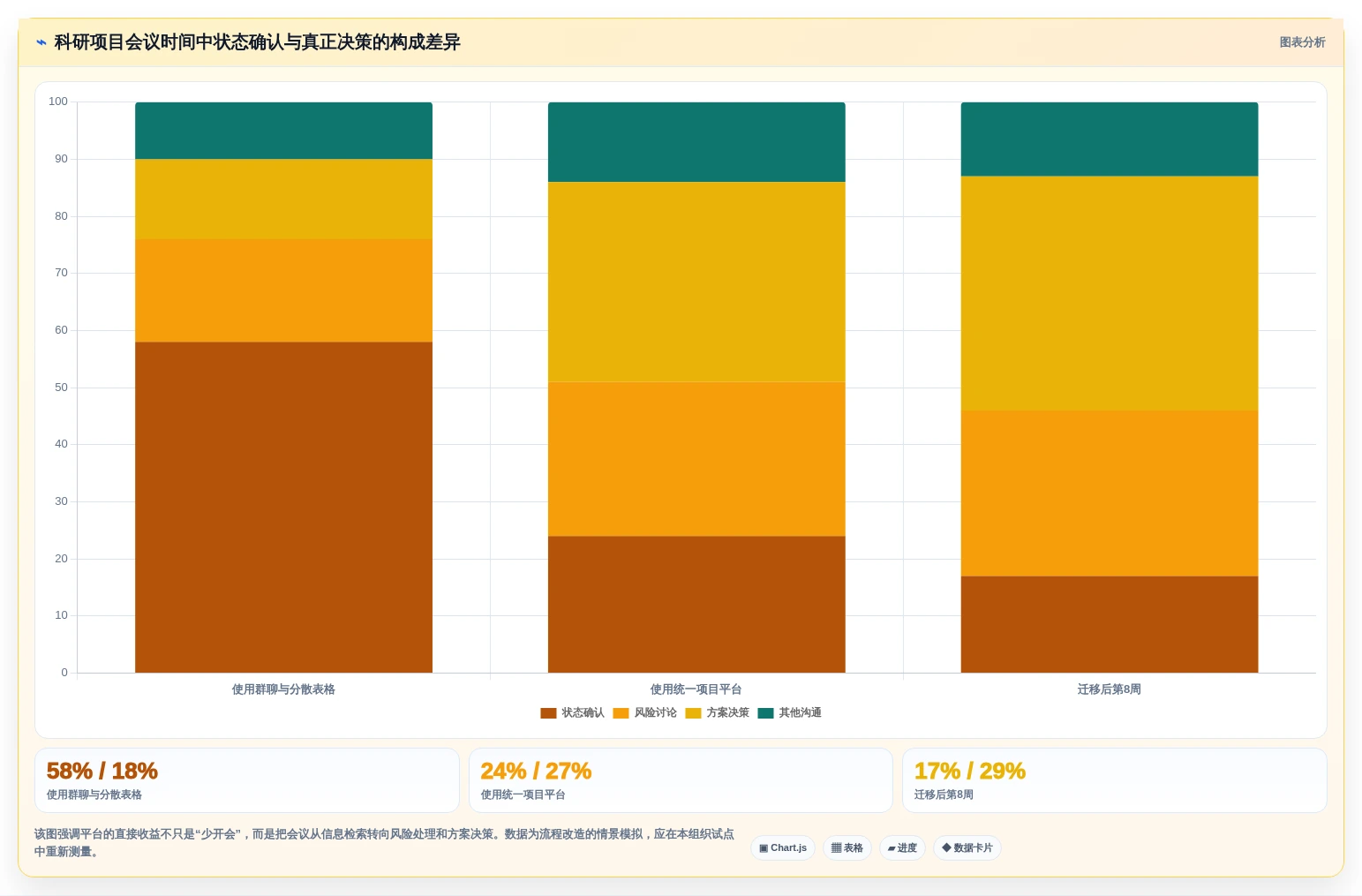1362x896 pixels.
Task: Click the 其他沟通 legend label text
Action: (x=800, y=713)
